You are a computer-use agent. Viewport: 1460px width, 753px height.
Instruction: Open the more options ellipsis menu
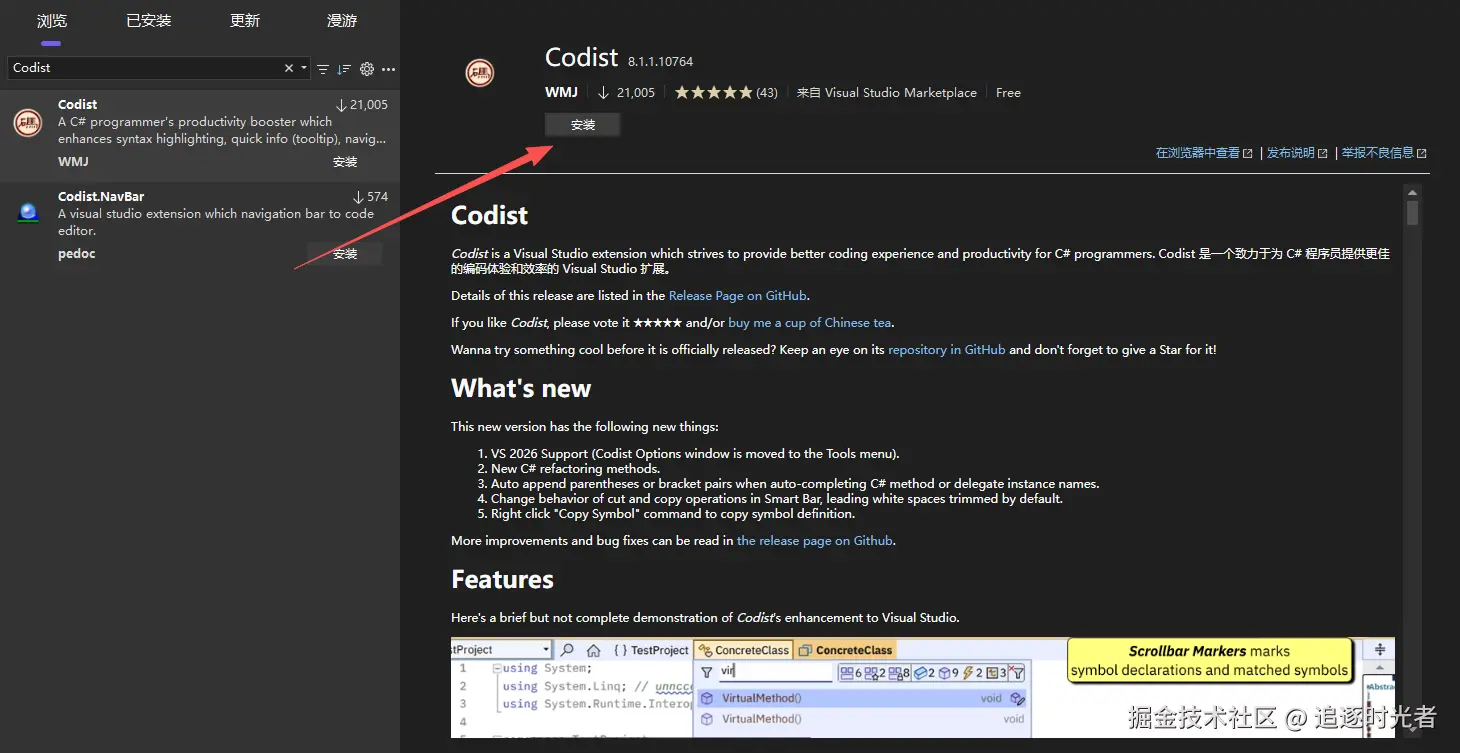pos(389,69)
